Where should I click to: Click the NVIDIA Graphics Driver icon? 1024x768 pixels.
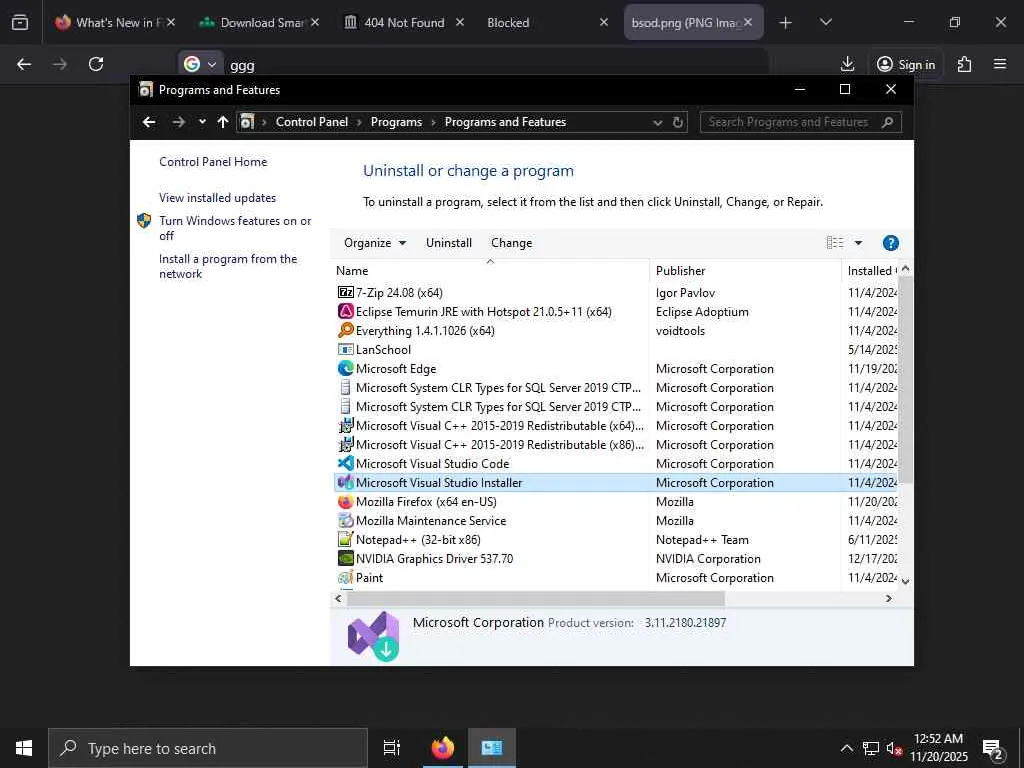pos(345,558)
